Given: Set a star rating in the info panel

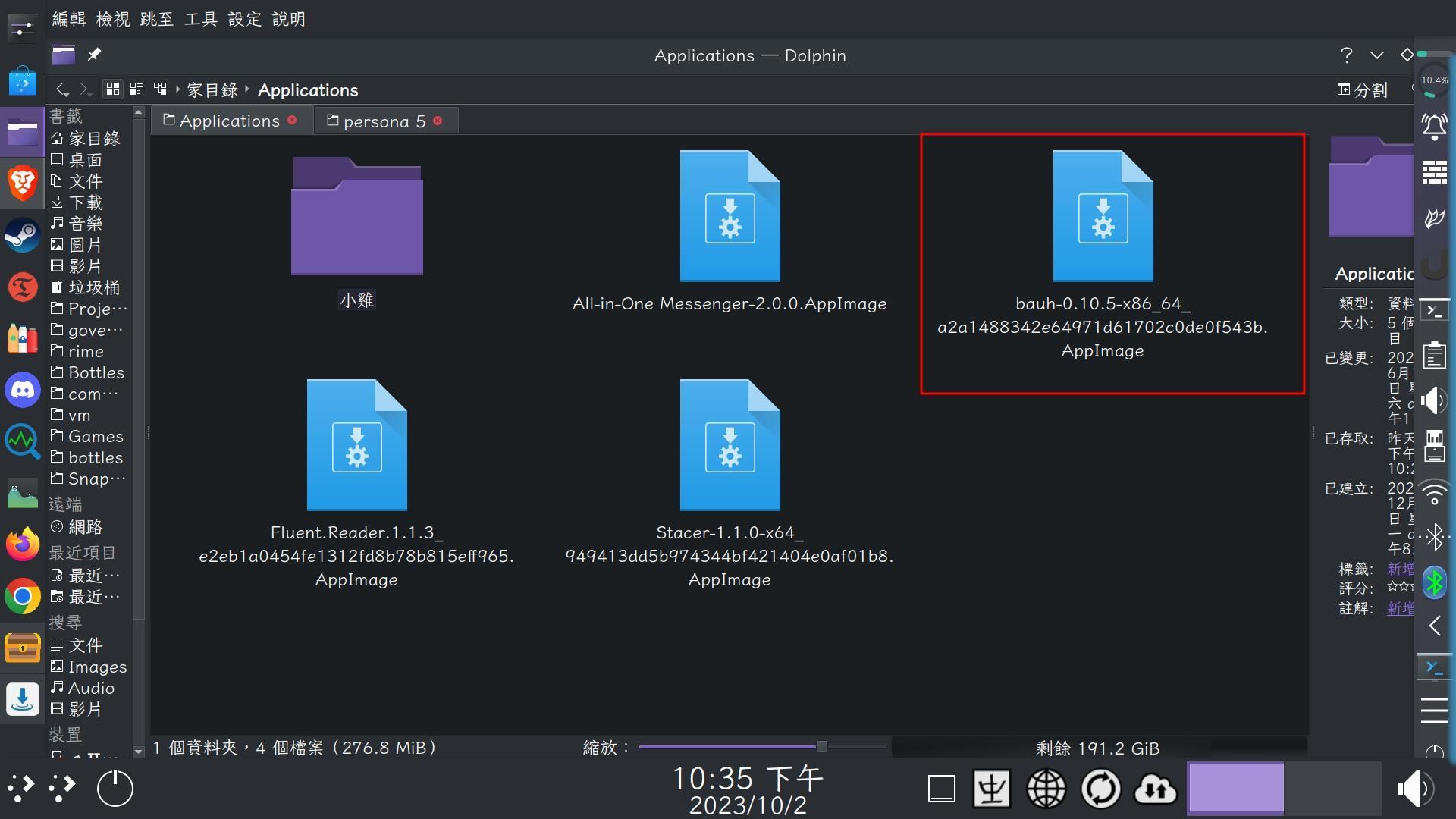Looking at the screenshot, I should click(1403, 588).
